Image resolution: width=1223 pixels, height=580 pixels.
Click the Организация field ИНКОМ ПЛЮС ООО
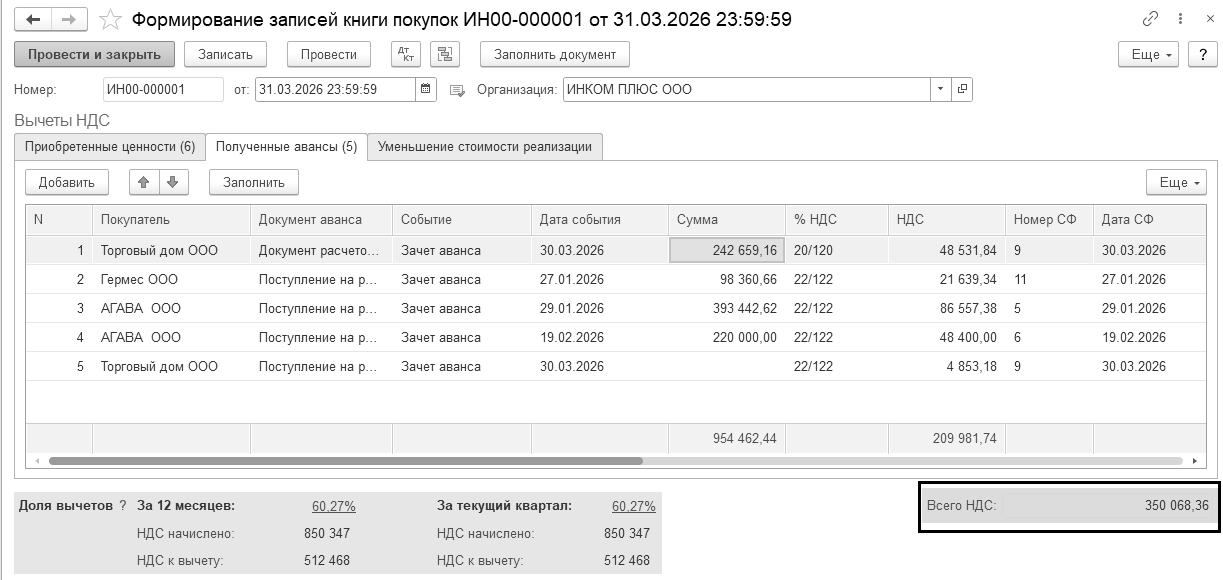click(747, 89)
